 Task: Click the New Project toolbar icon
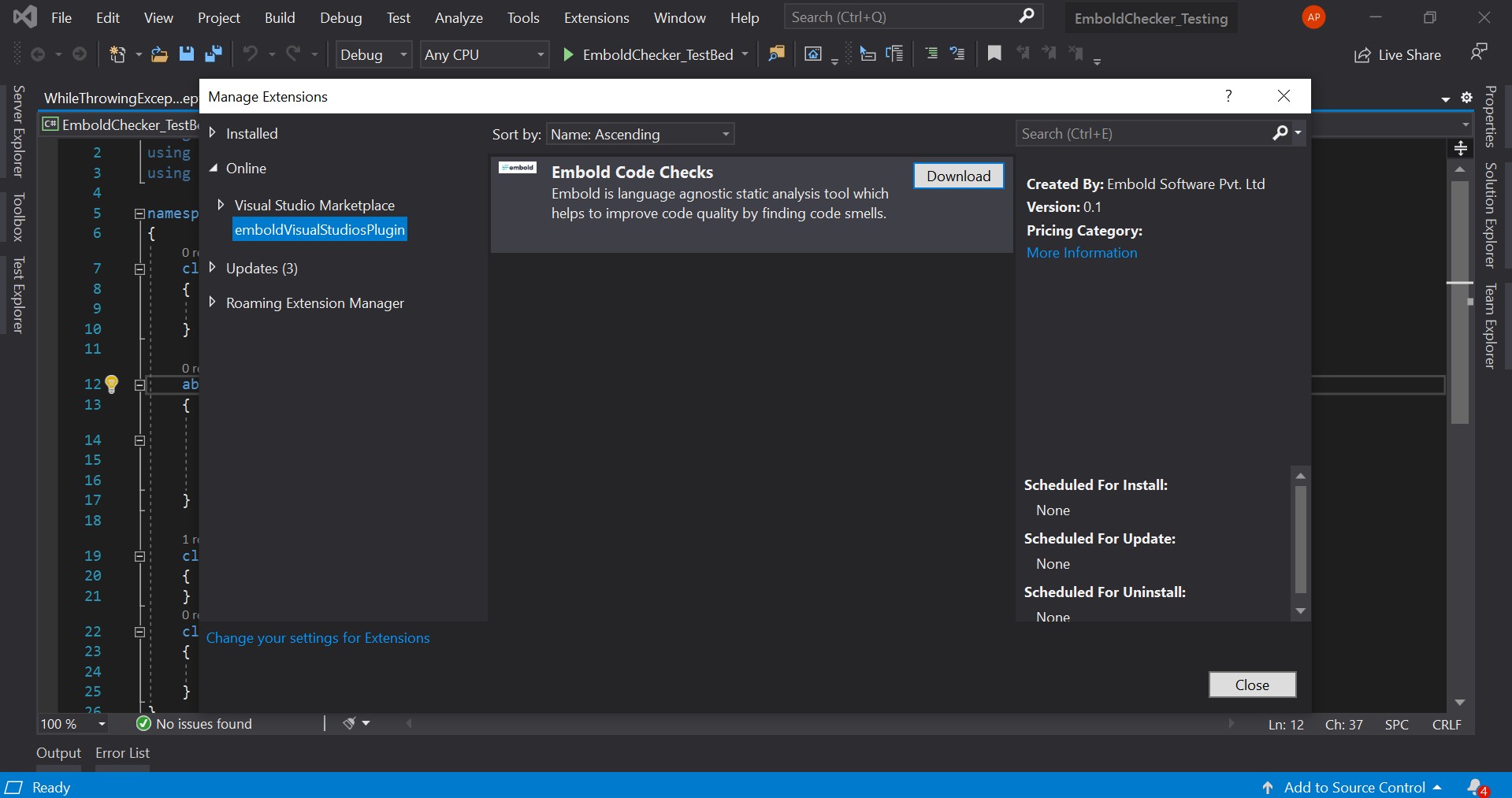point(117,54)
